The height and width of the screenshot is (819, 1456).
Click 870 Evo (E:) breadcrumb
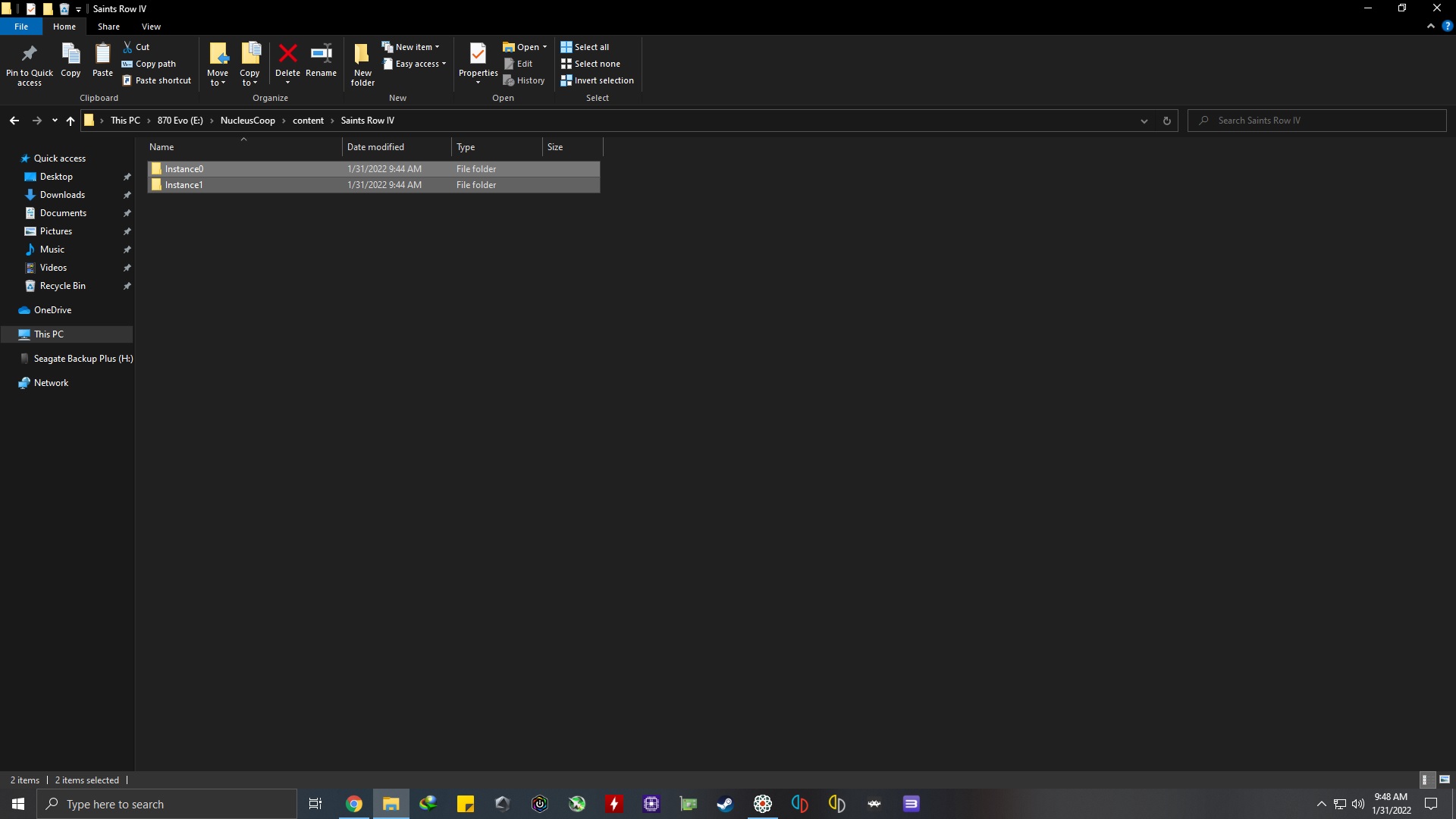point(180,121)
